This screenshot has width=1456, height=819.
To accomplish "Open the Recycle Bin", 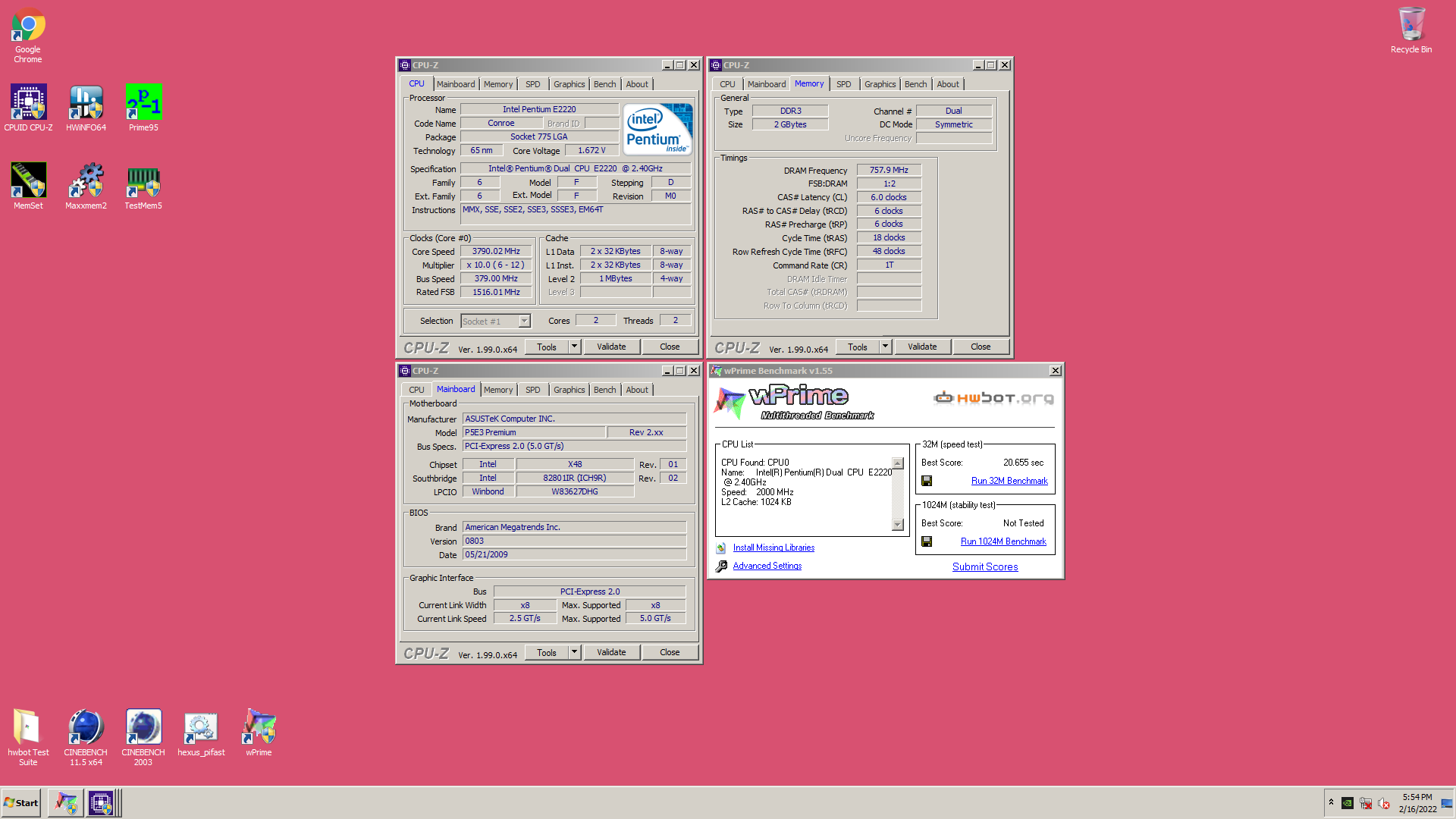I will pyautogui.click(x=1411, y=30).
